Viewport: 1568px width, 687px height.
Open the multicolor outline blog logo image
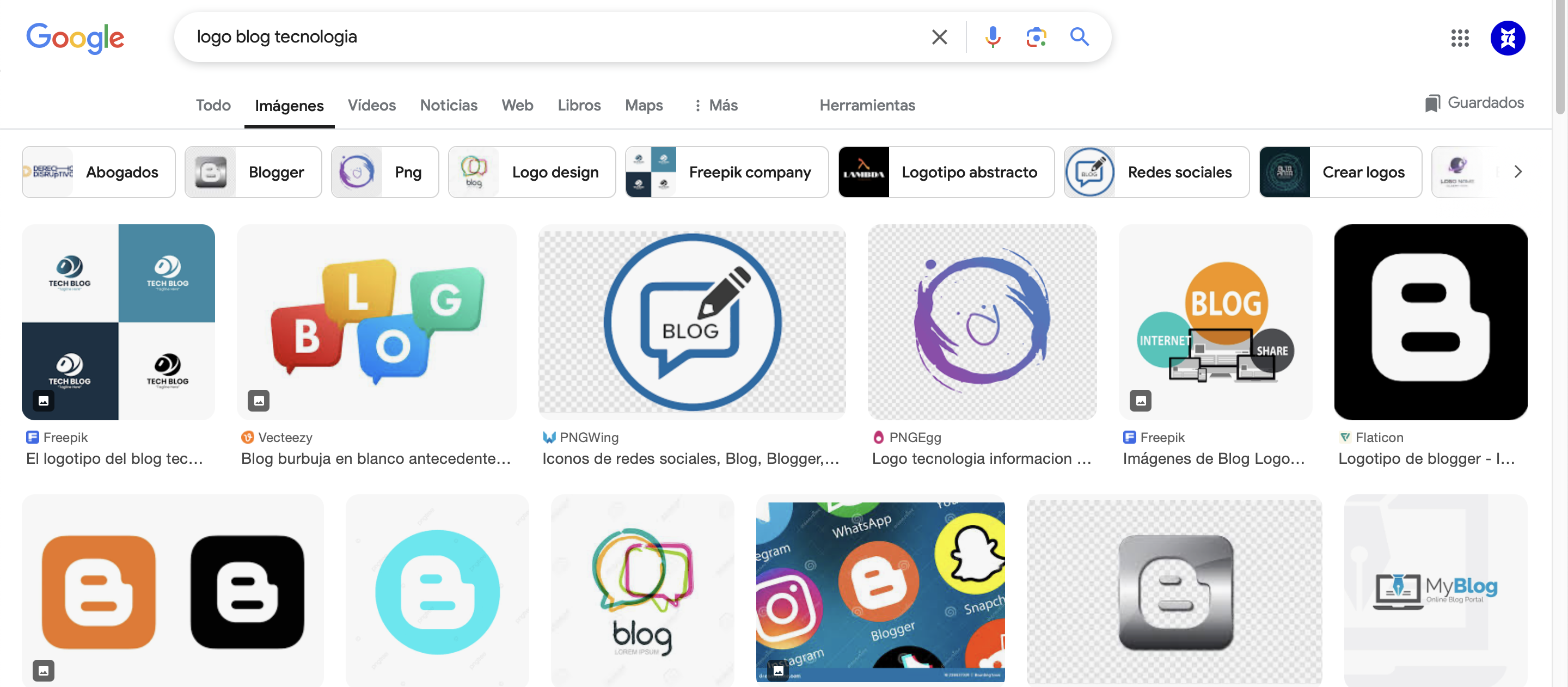tap(642, 591)
